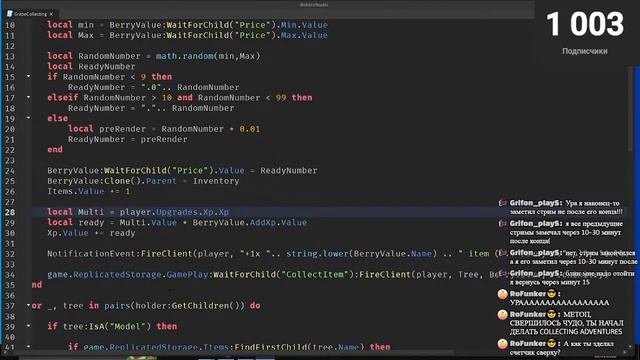Click the 1 003 subscriber counter

click(x=585, y=24)
